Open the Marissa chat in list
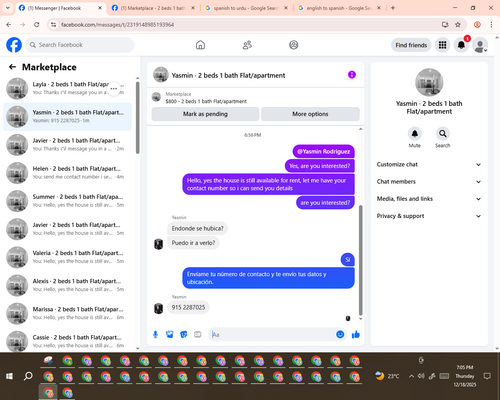 pyautogui.click(x=67, y=313)
